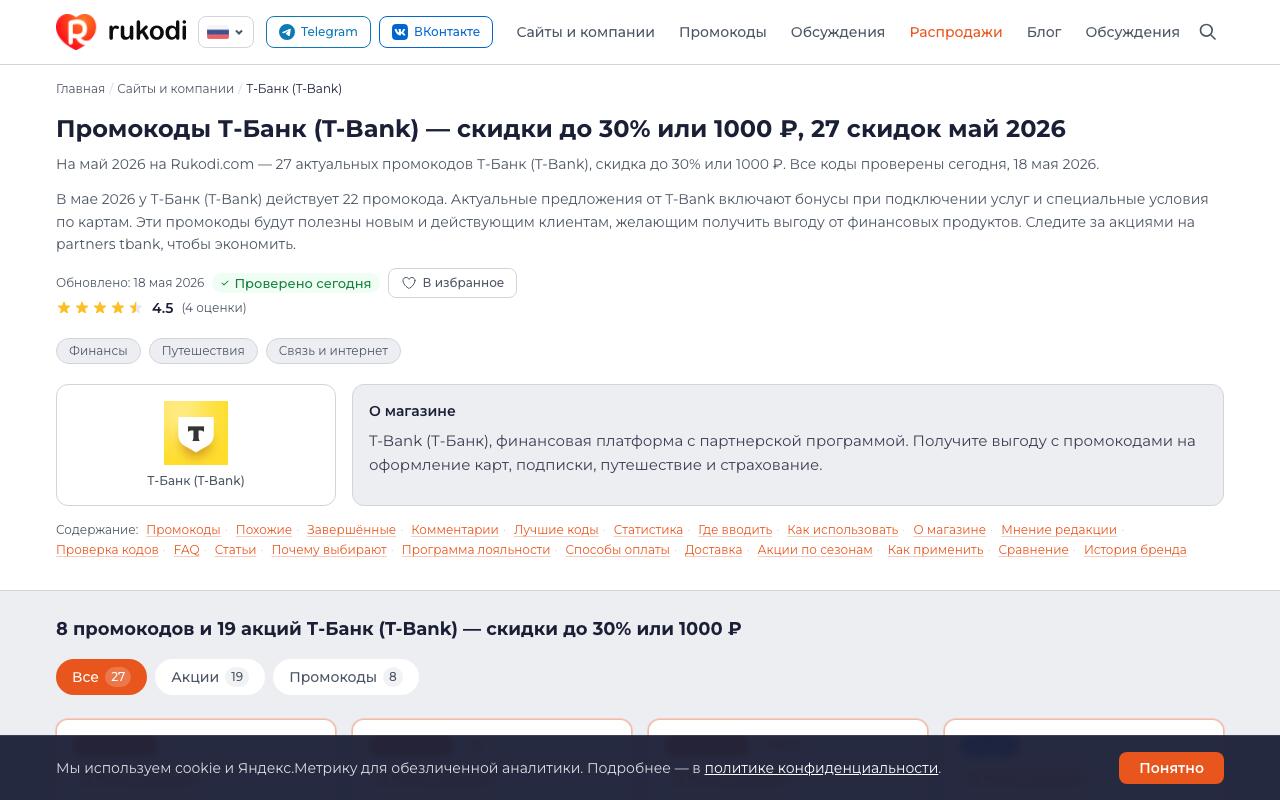Click Обновлено: 18 мая 2026 text
The height and width of the screenshot is (800, 1280).
(x=130, y=283)
